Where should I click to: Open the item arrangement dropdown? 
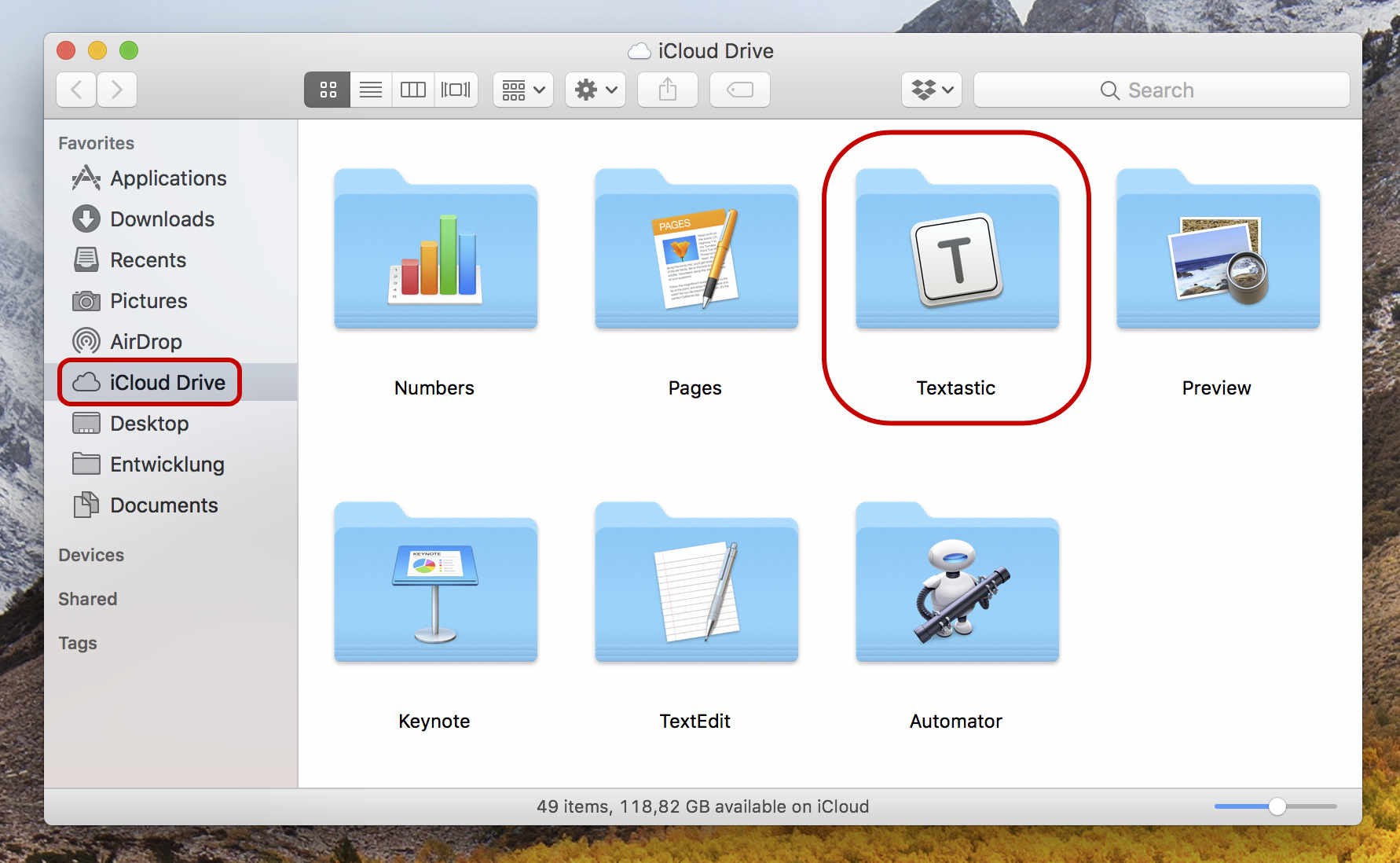523,90
